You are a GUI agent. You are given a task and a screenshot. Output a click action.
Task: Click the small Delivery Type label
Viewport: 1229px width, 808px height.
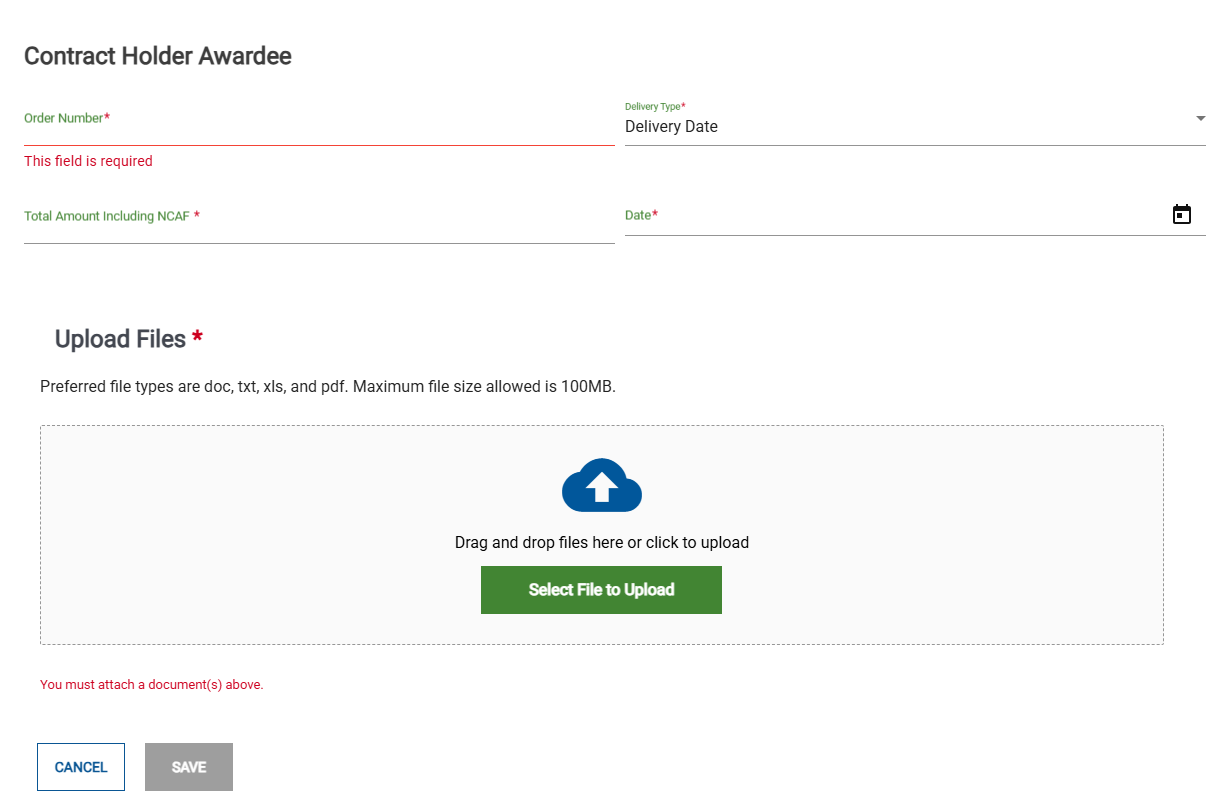click(652, 106)
